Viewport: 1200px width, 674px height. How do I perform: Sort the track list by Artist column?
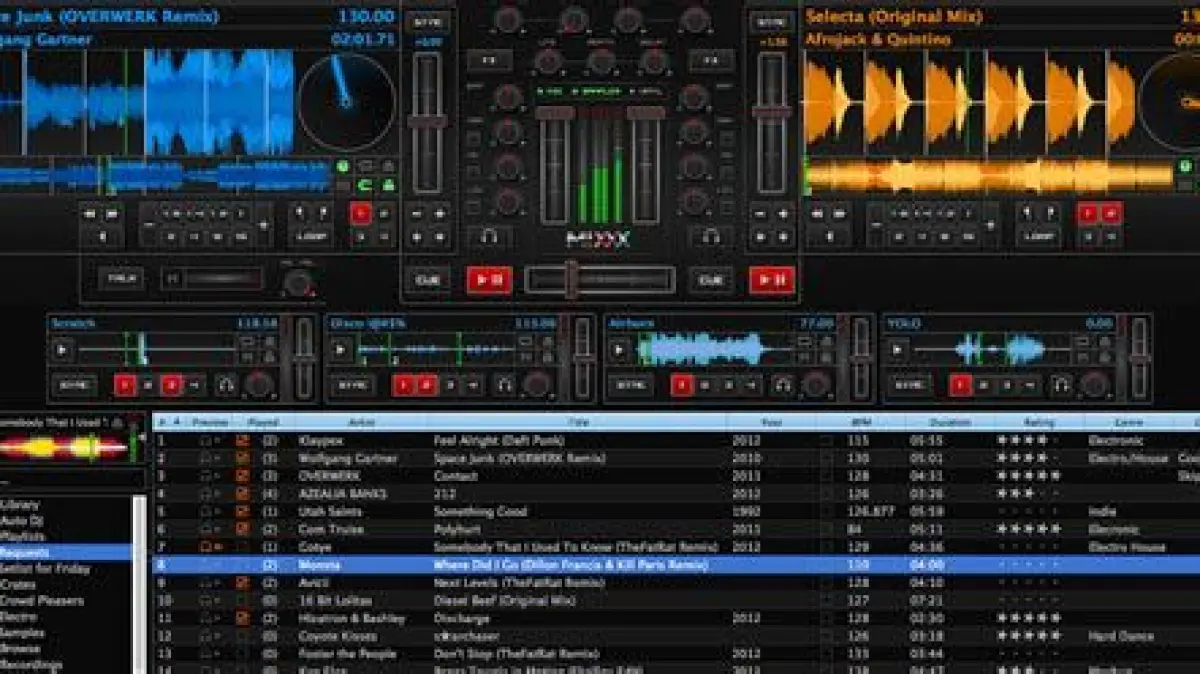point(361,422)
